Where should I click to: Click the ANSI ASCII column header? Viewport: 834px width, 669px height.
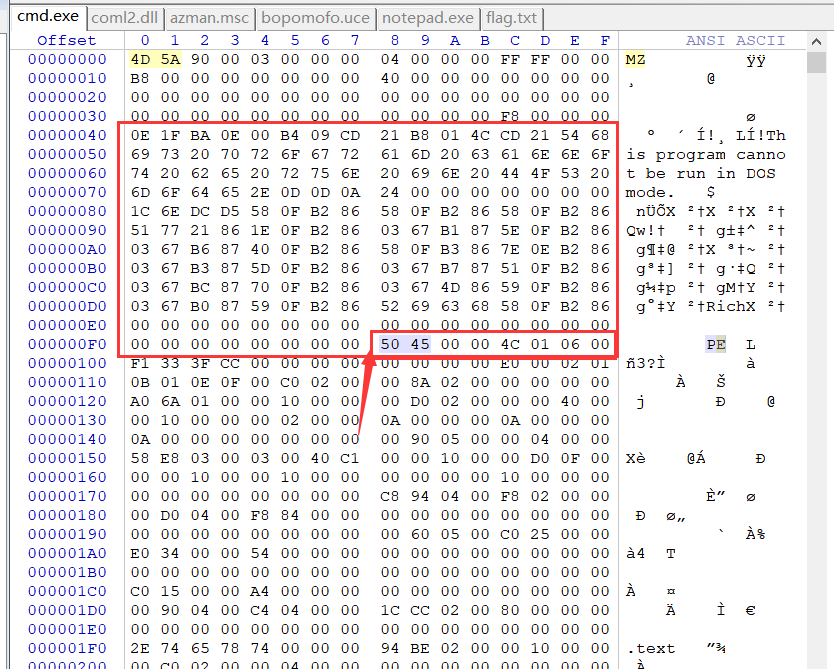coord(735,40)
